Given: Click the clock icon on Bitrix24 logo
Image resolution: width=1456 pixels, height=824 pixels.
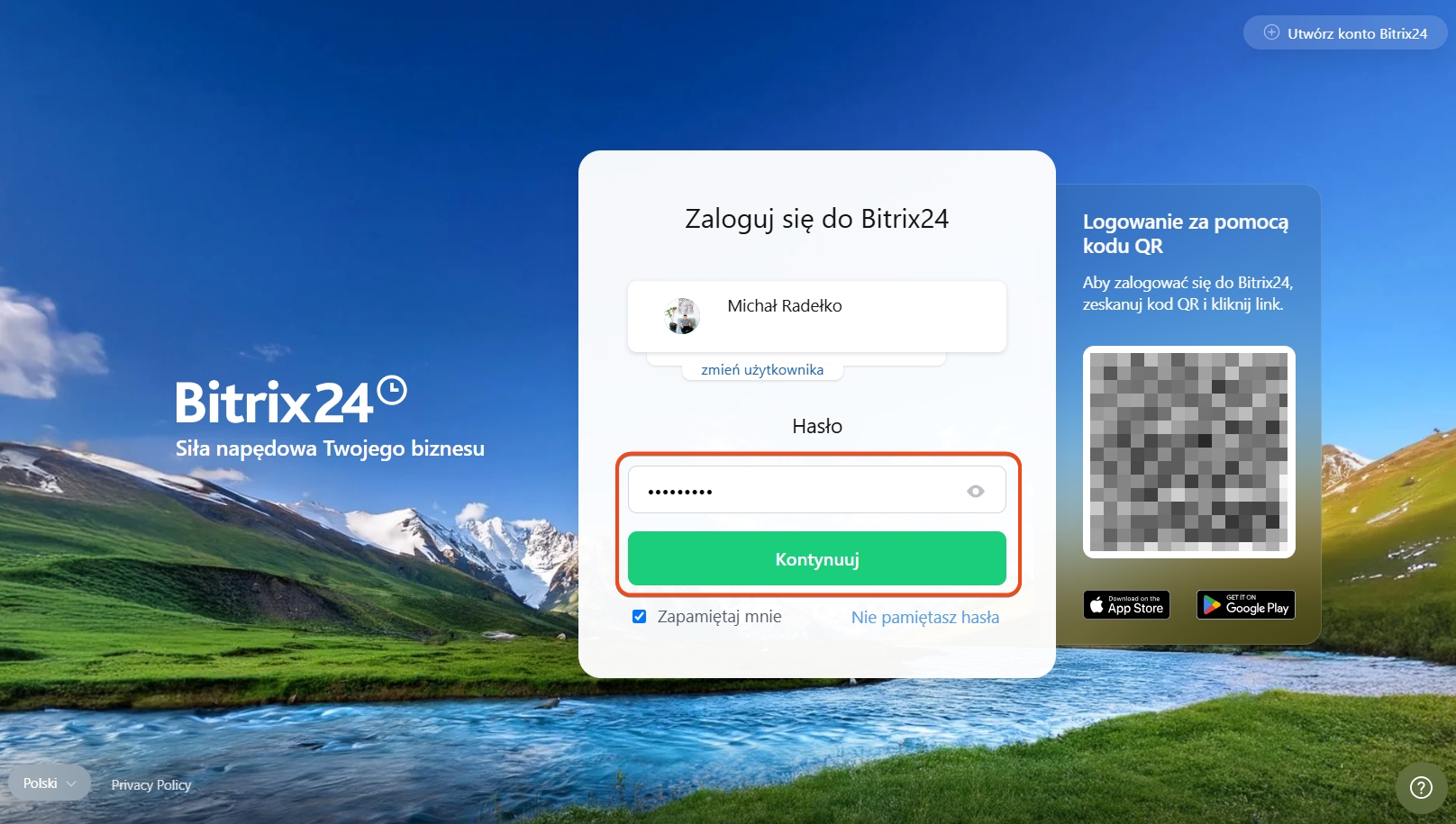Looking at the screenshot, I should point(392,390).
